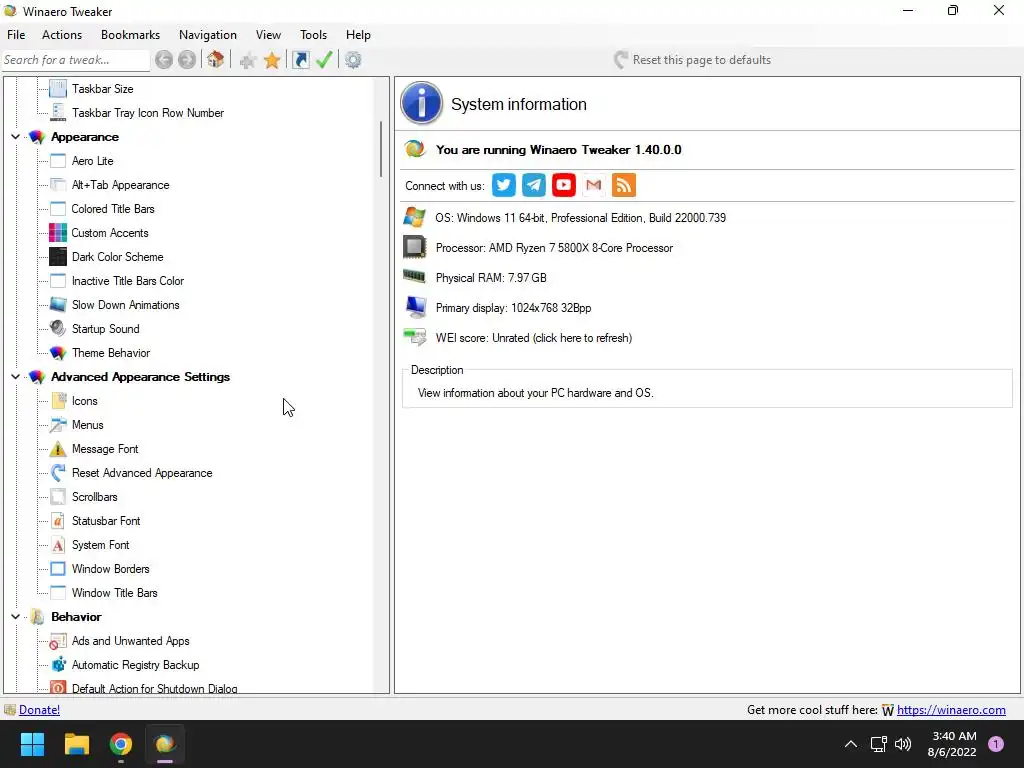The image size is (1024, 768).
Task: Click the Window Borders square icon
Action: 58,569
